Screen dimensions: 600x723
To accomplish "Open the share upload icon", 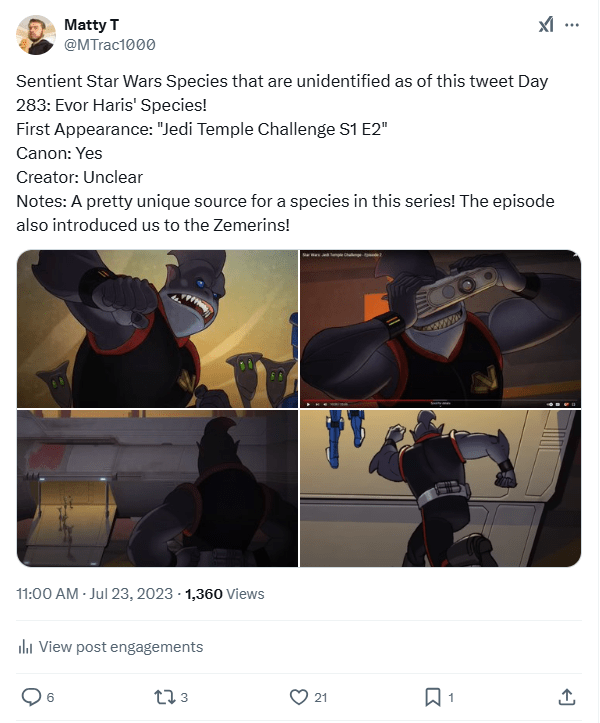I will point(566,697).
